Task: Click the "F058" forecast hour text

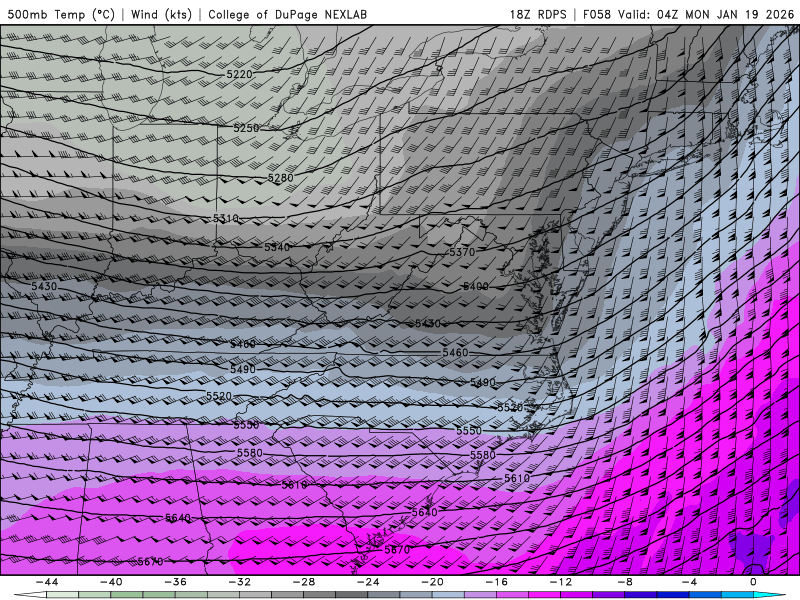Action: point(596,14)
